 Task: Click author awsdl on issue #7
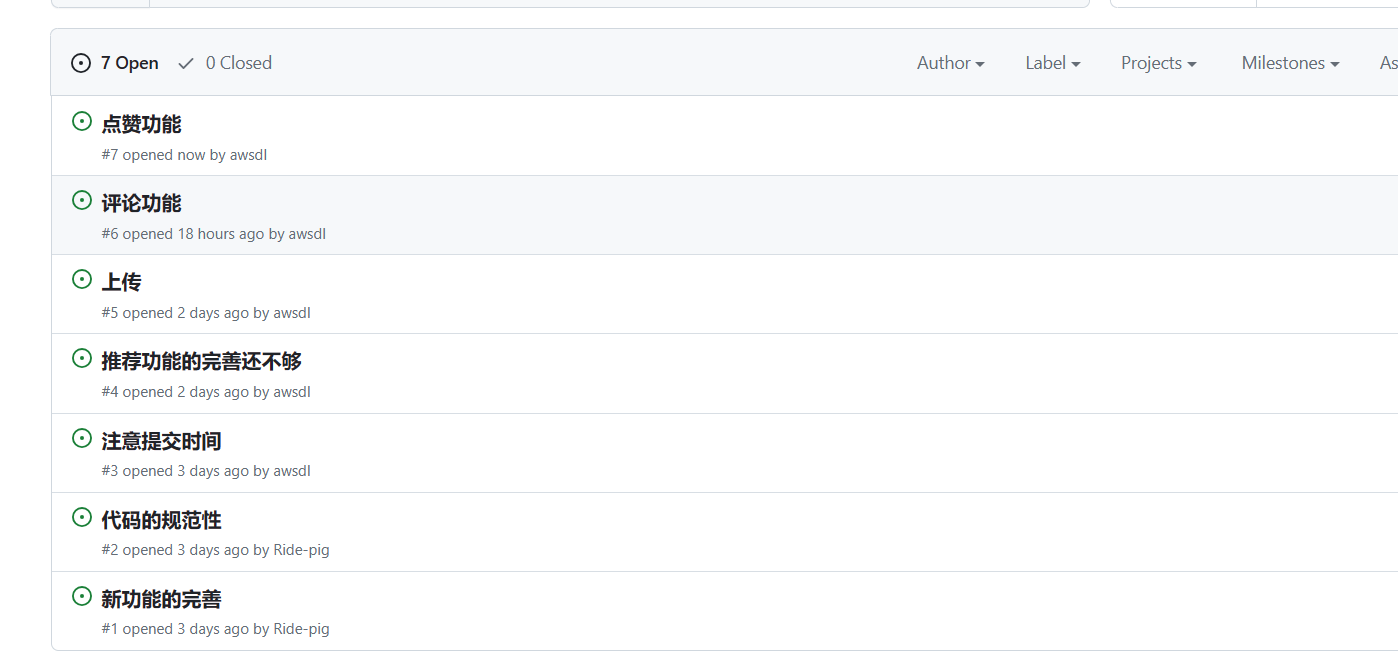pos(248,155)
